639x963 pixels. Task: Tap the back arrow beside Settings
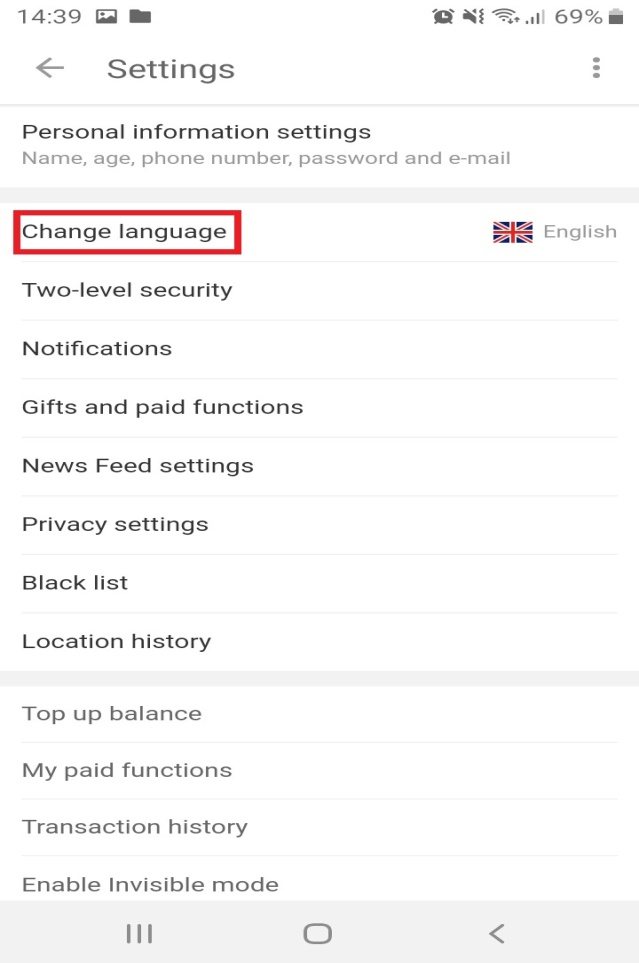click(x=50, y=68)
